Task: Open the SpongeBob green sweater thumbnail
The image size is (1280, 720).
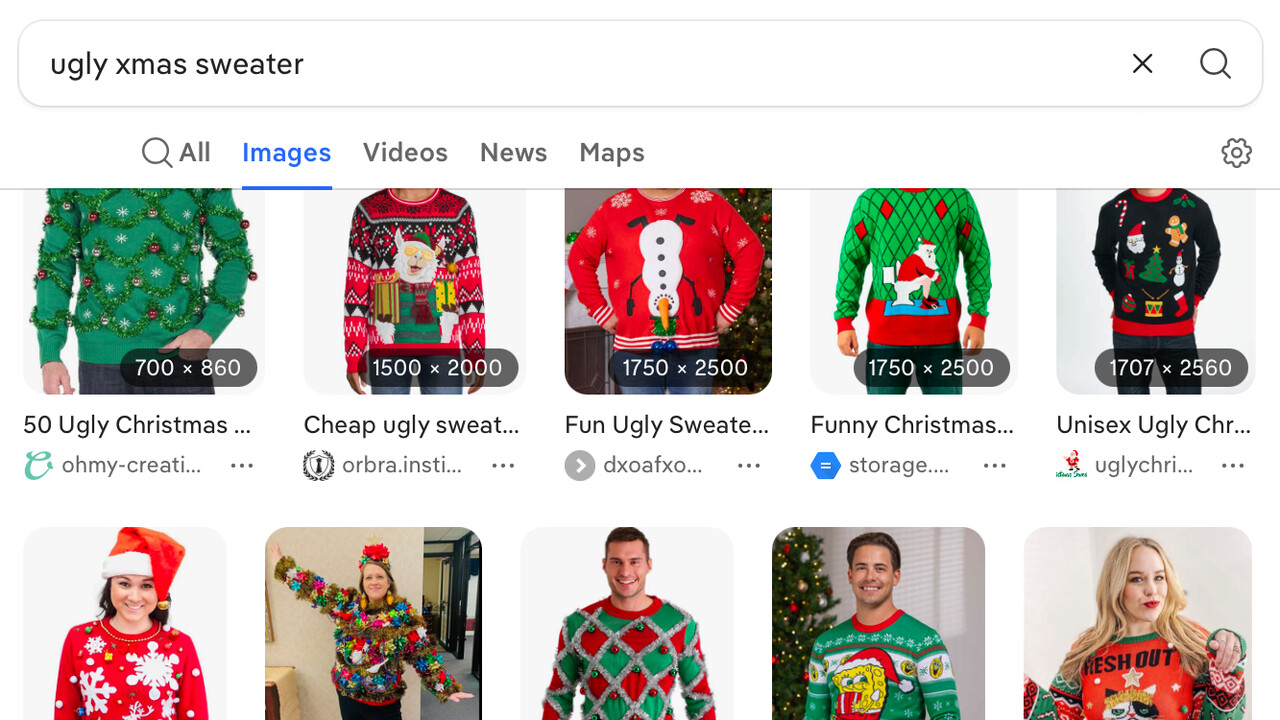Action: (x=878, y=624)
